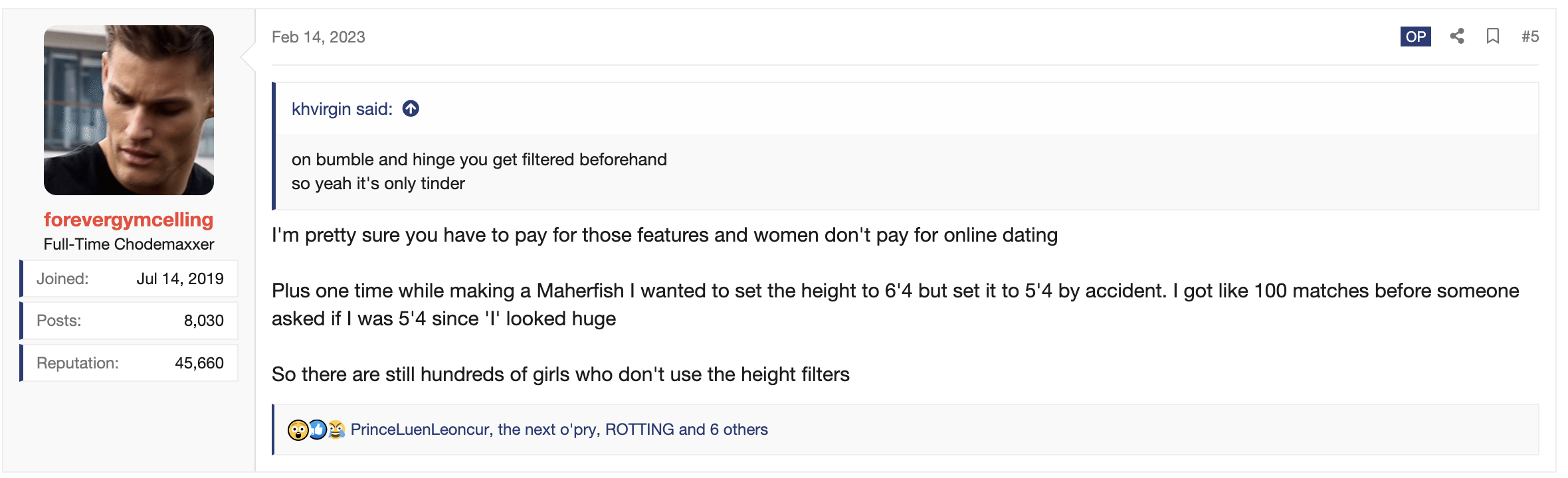Image resolution: width=1568 pixels, height=478 pixels.
Task: Click the share post icon
Action: [1457, 37]
